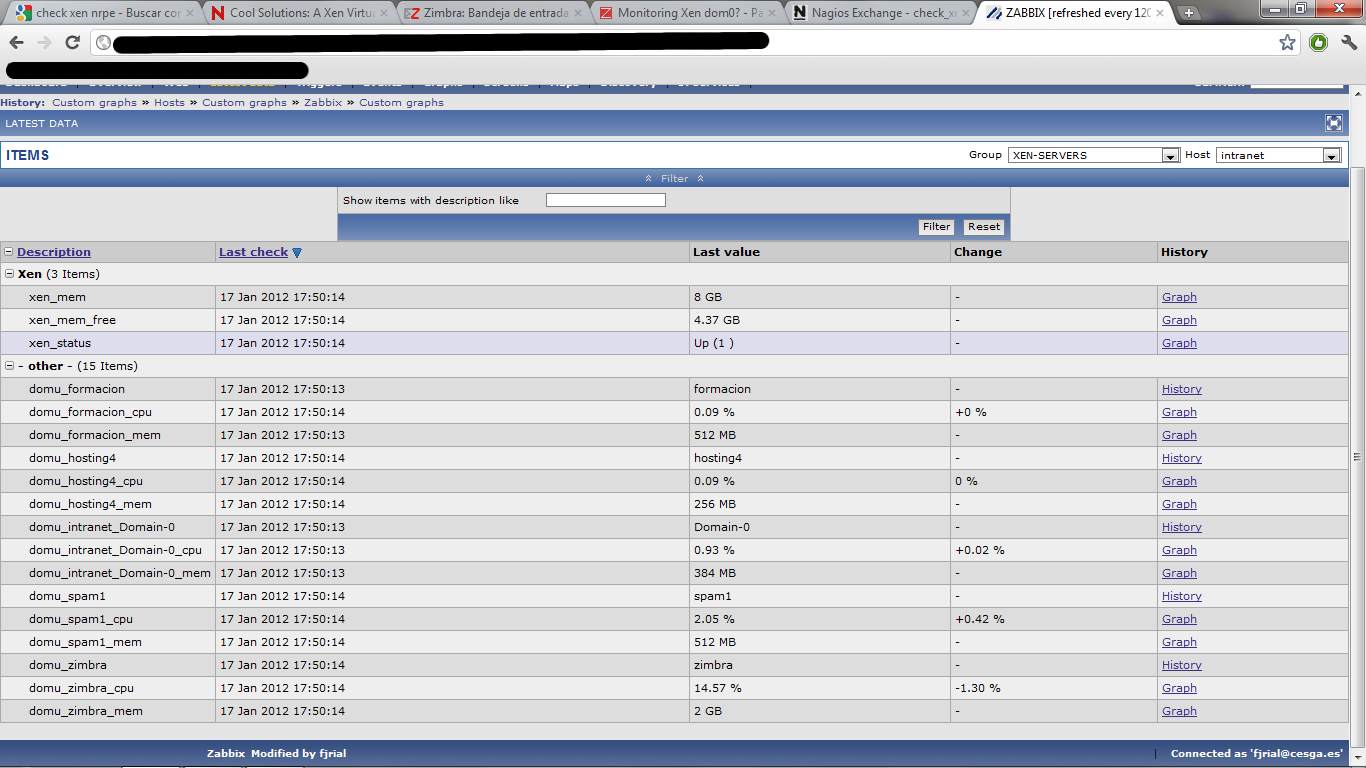Click the 'Up (1 )' status value

pos(714,343)
